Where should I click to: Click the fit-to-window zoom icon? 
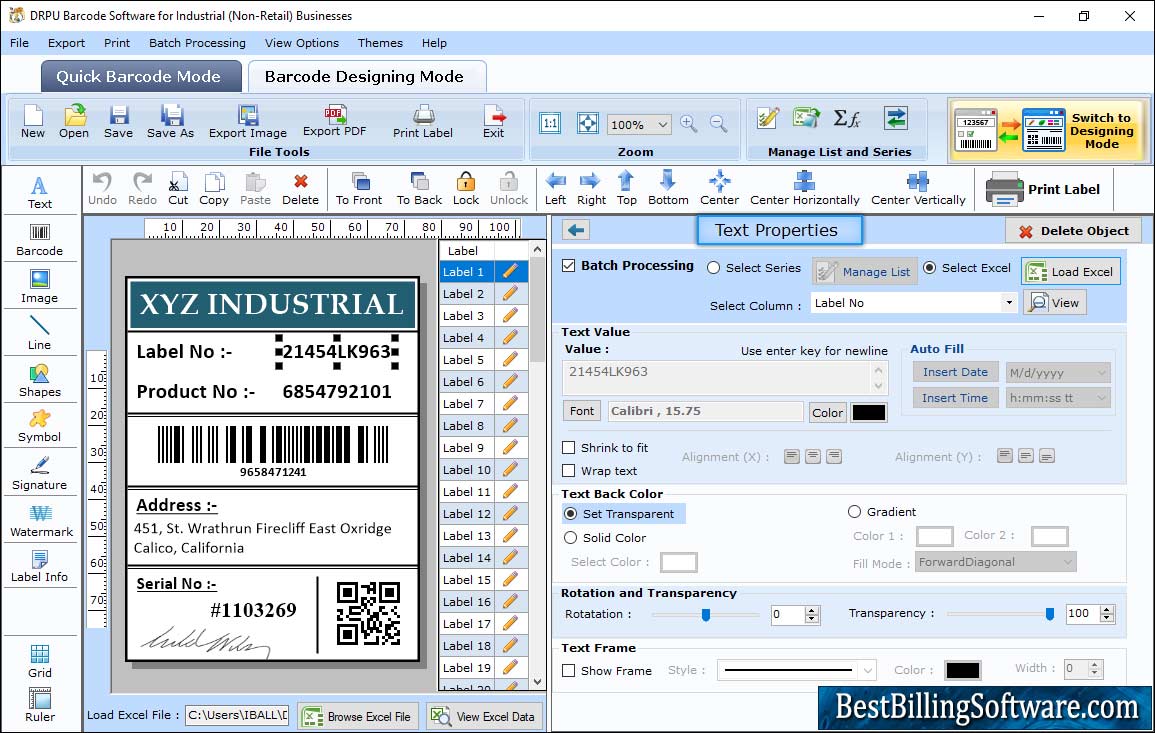click(x=588, y=123)
